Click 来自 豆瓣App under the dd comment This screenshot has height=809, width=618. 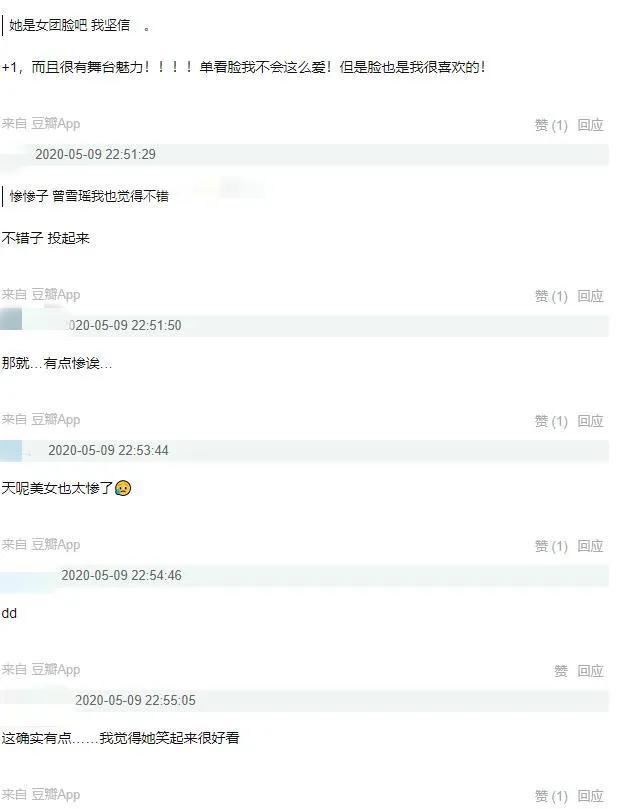point(41,670)
